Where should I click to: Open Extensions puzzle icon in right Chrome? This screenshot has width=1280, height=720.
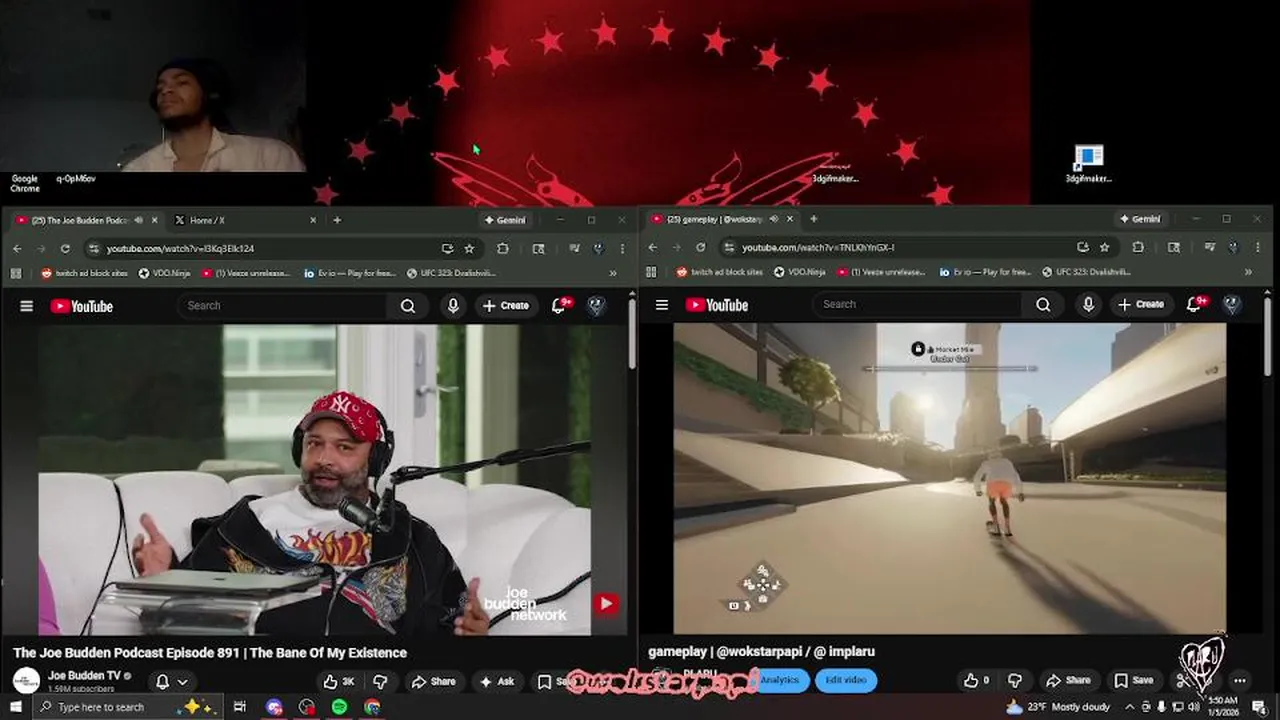[x=1138, y=247]
